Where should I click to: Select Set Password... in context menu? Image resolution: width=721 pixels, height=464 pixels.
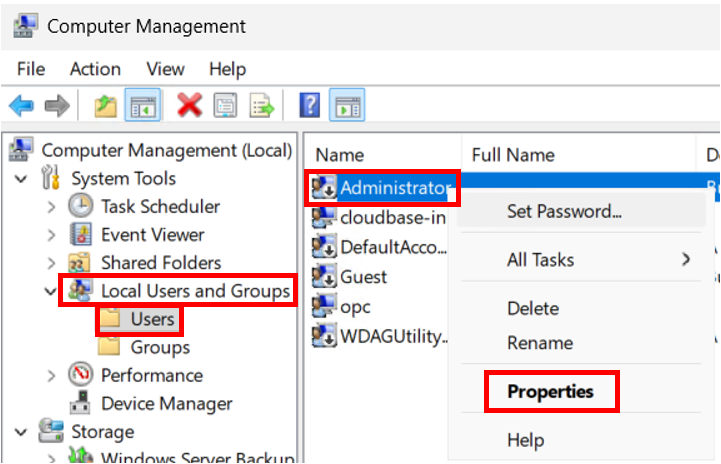pyautogui.click(x=564, y=211)
